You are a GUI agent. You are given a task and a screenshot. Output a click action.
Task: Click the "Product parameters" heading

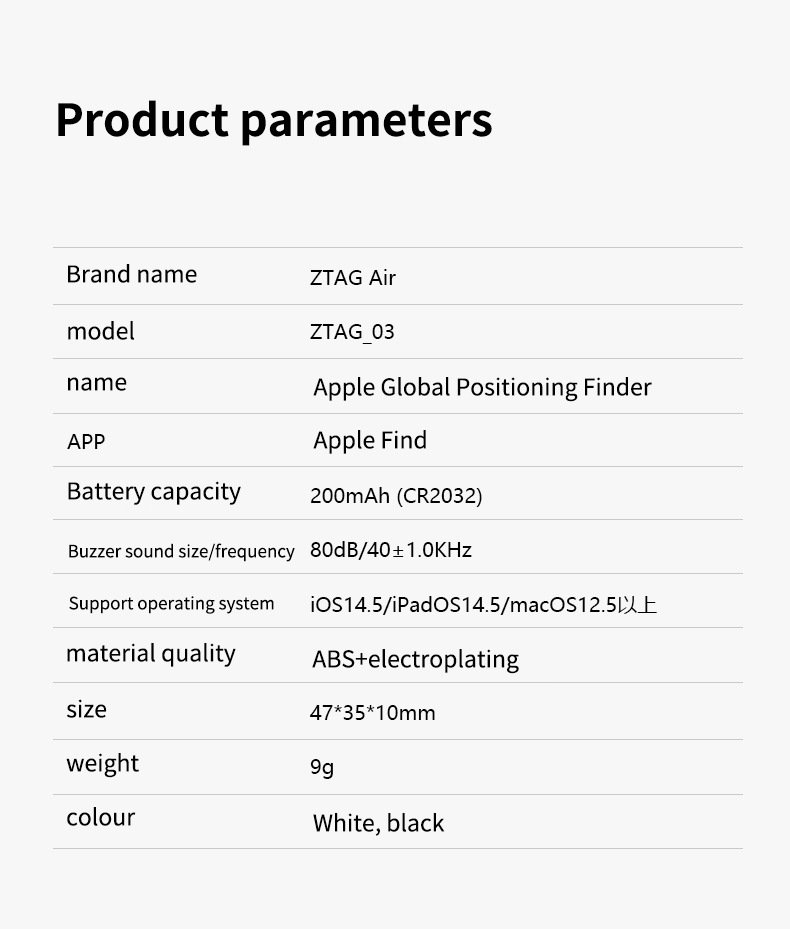[x=274, y=120]
